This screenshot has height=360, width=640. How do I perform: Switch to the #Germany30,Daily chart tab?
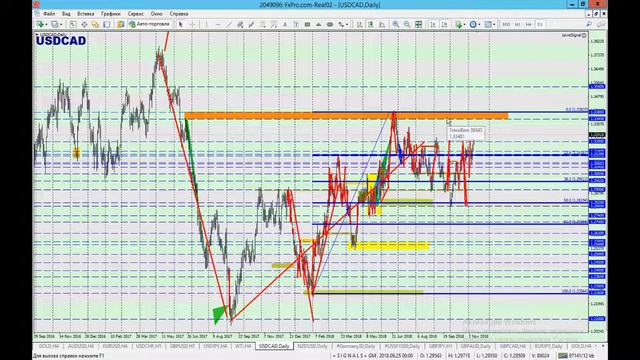click(356, 346)
